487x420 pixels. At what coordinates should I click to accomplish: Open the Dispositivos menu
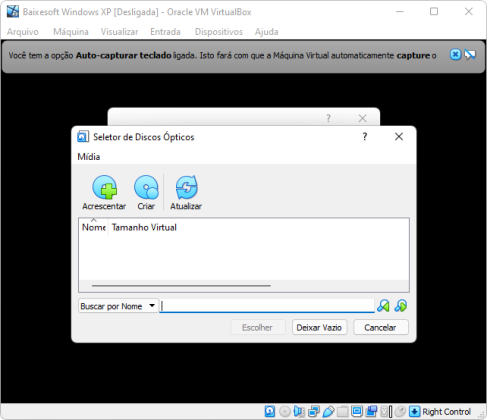tap(219, 32)
